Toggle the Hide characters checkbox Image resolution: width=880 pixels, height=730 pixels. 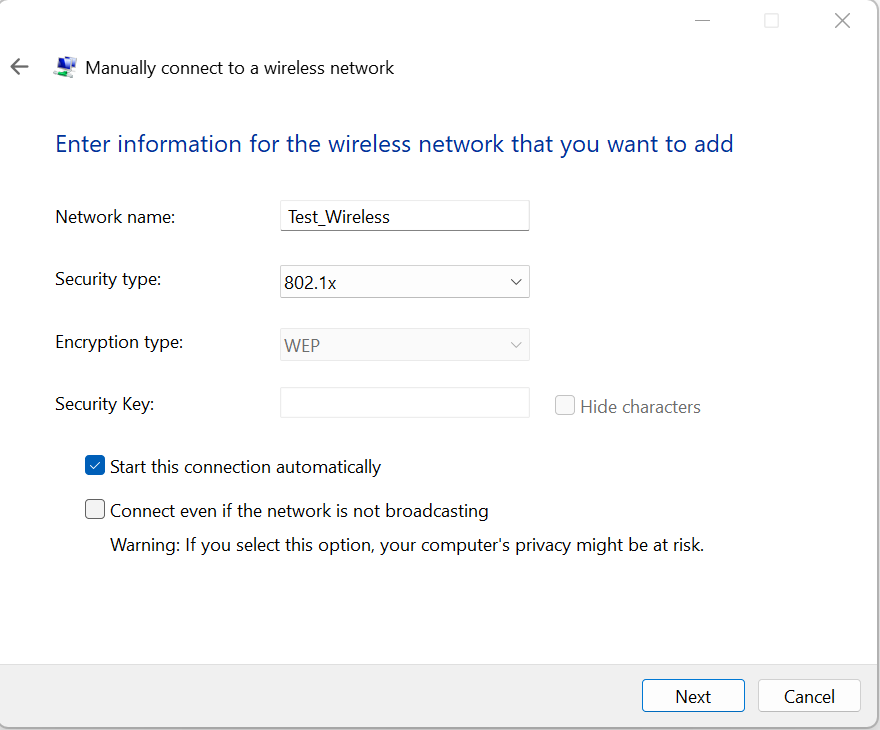pos(565,405)
